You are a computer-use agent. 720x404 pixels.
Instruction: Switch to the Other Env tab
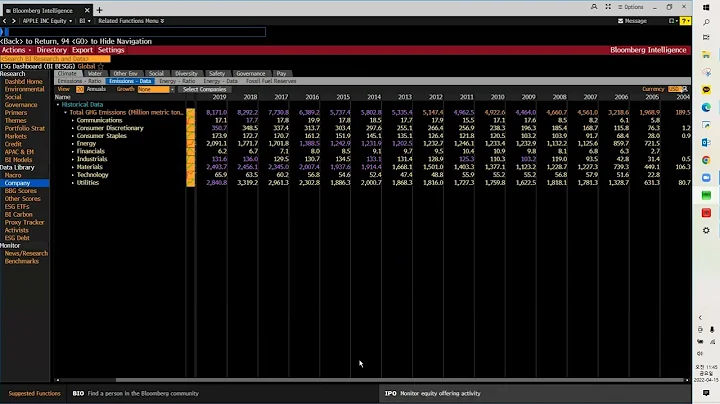tap(125, 73)
